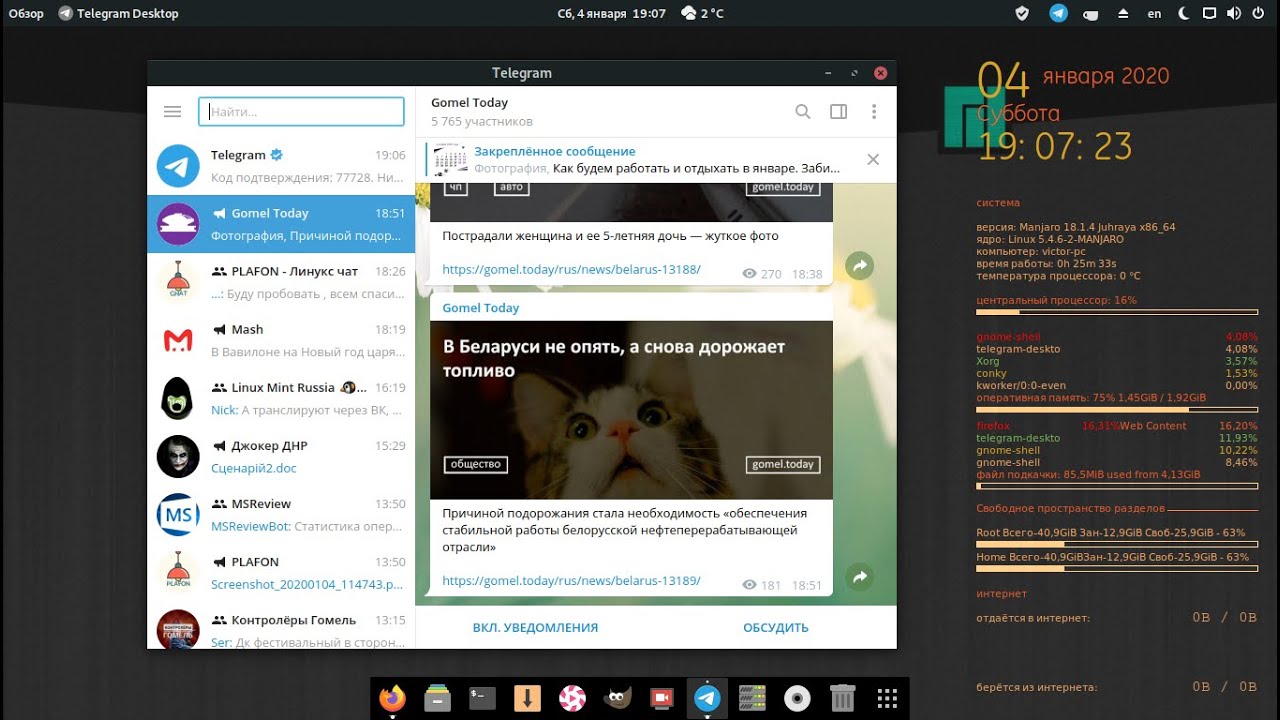1280x720 pixels.
Task: Open Telegram Desktop app menu in top bar
Action: pyautogui.click(x=118, y=14)
